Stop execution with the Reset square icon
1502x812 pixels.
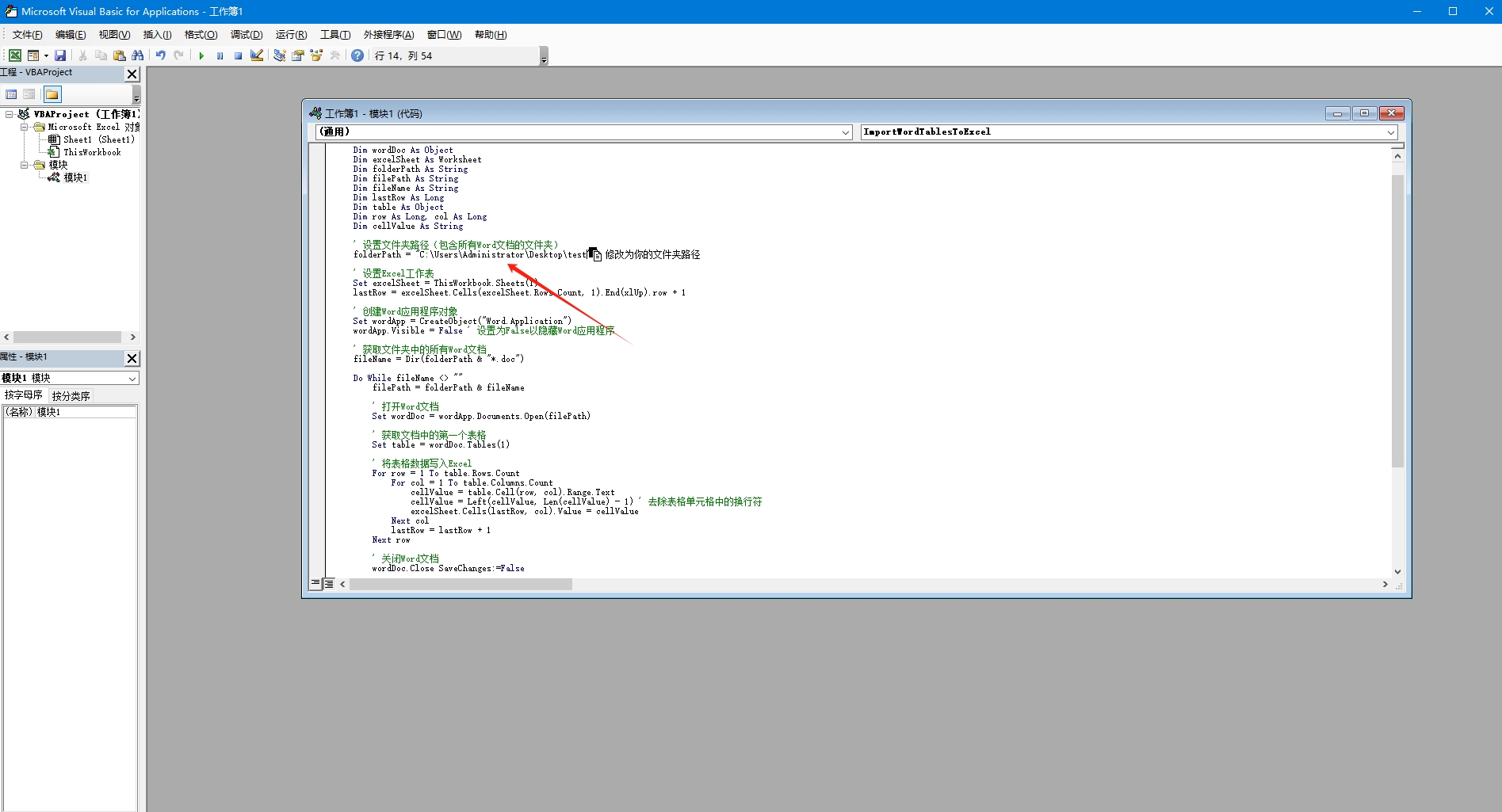coord(238,55)
